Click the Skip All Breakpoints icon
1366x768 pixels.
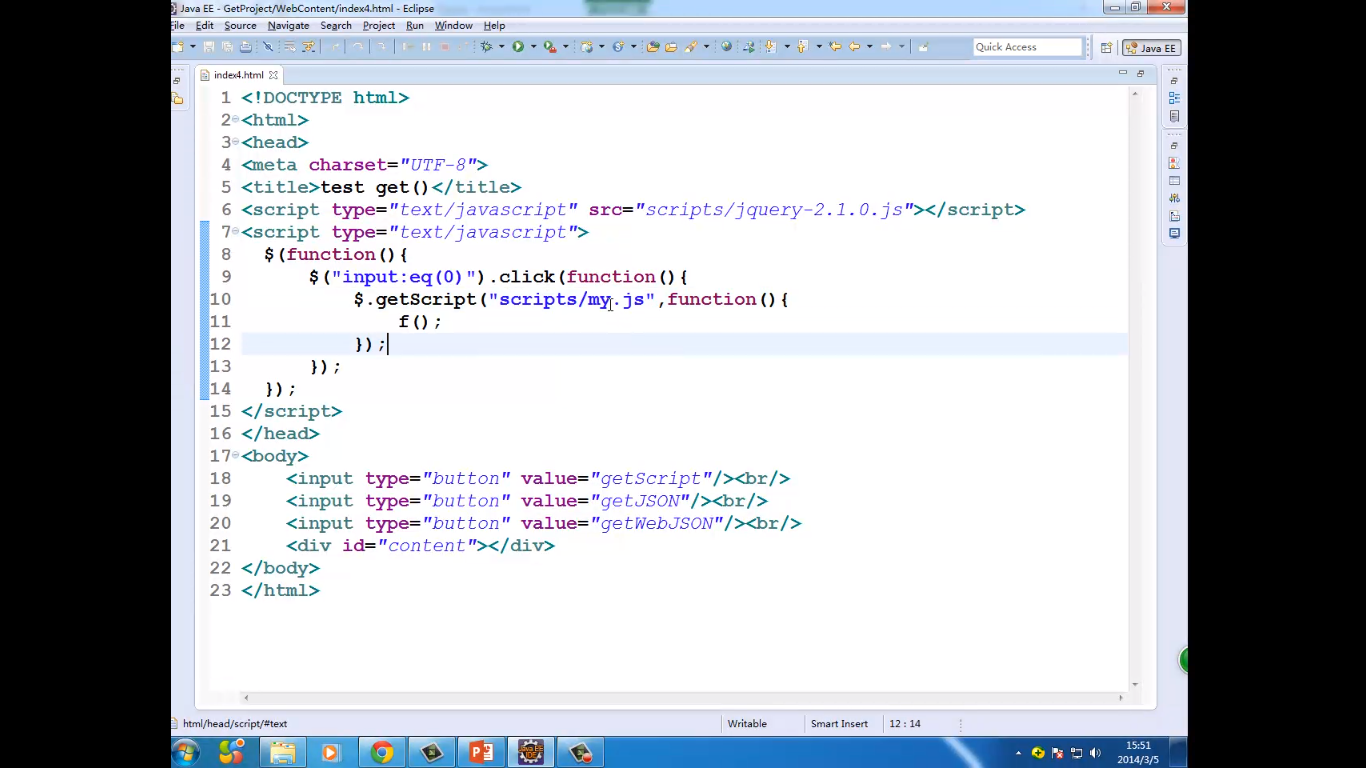tap(268, 47)
